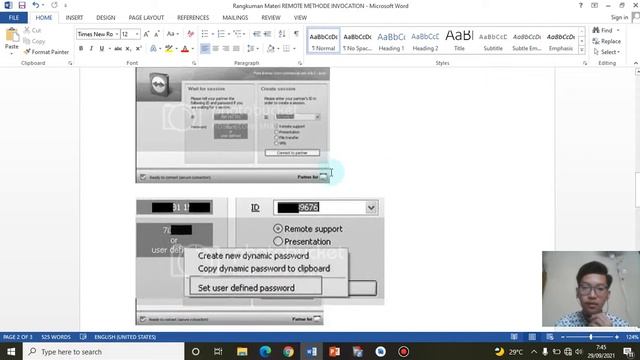Apply strikethrough to text
640x360 pixels.
tap(118, 49)
